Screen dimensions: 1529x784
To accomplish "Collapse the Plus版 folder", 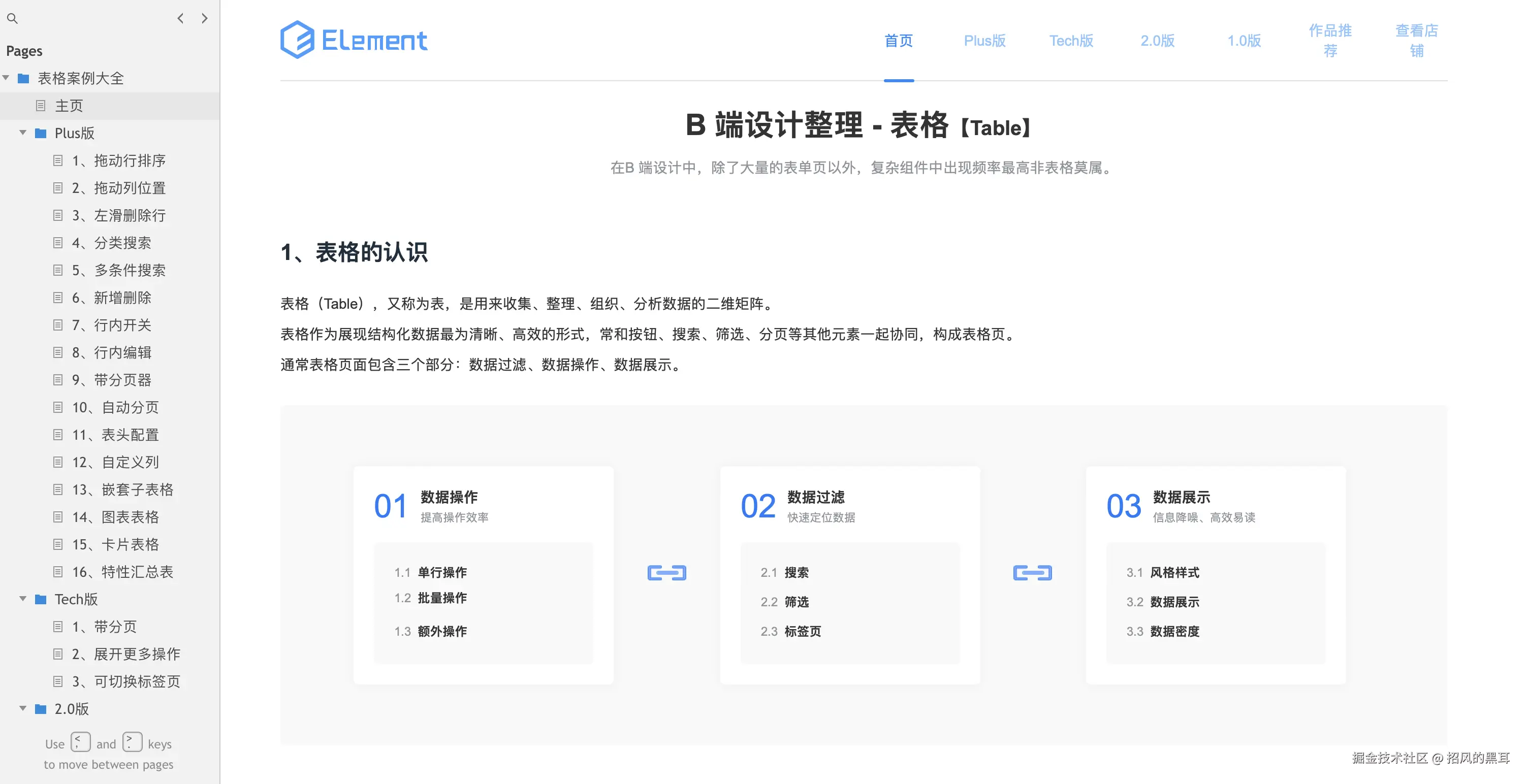I will [x=22, y=133].
